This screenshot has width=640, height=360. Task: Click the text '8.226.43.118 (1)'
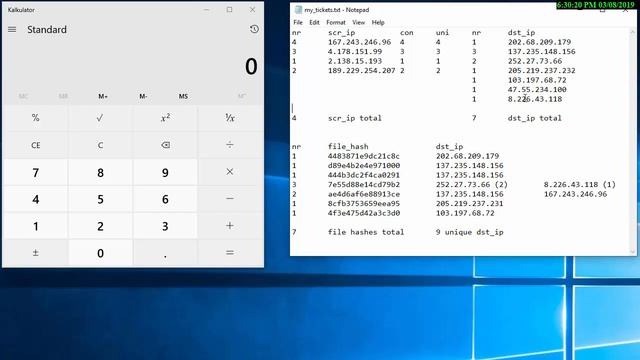580,184
